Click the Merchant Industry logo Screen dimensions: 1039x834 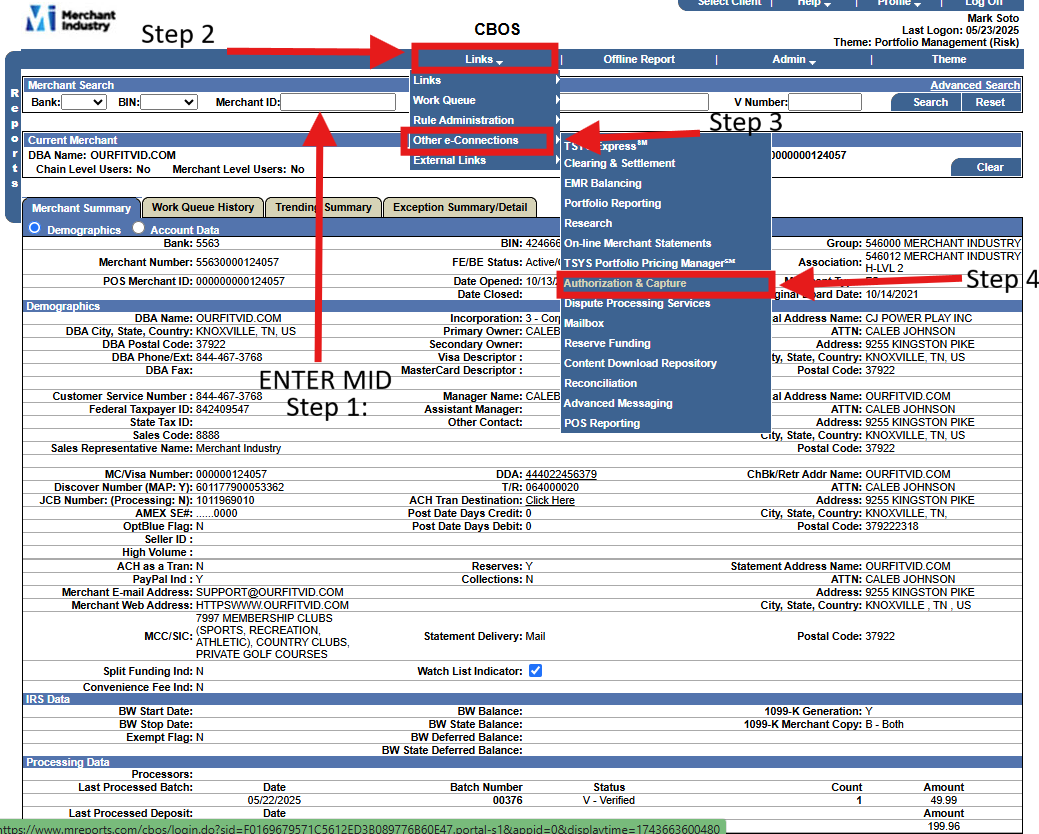70,19
